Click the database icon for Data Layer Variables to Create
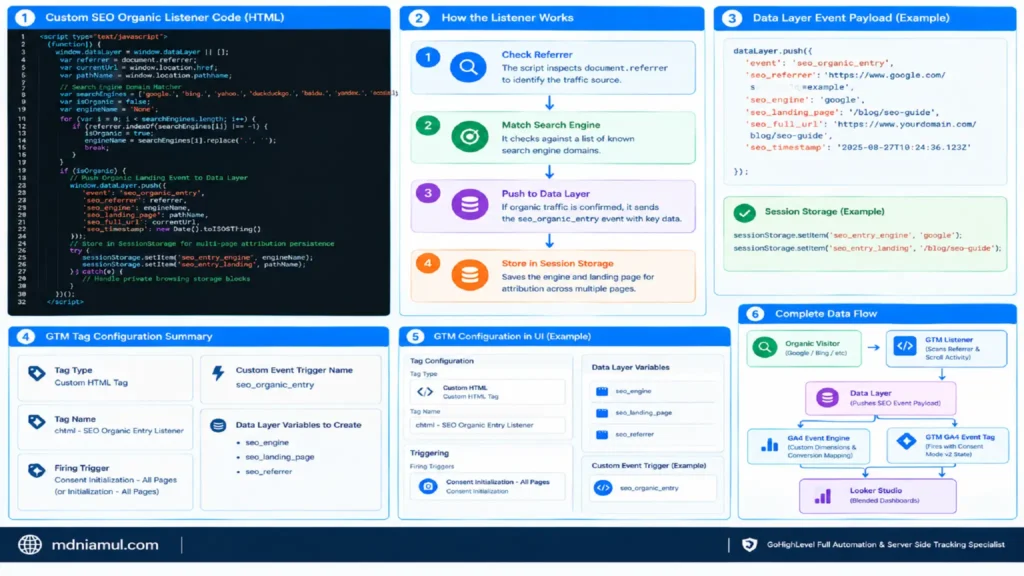1024x576 pixels. click(218, 426)
